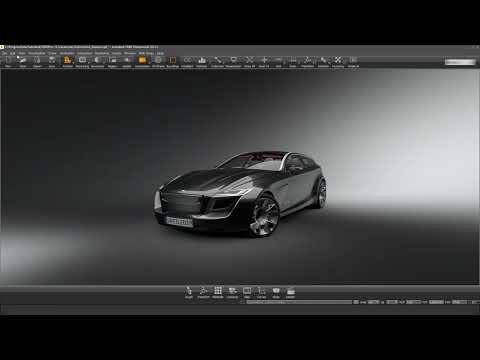Toggle the Downscale toolbar button
480x360 pixels.
pos(97,62)
